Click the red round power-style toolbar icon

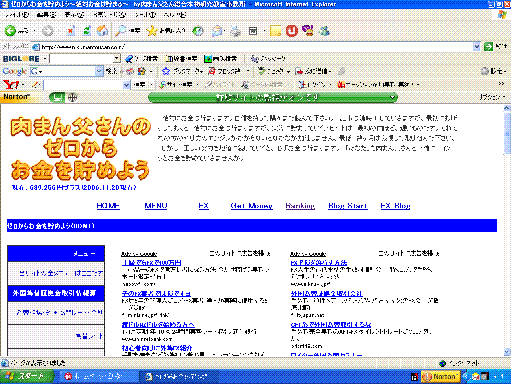[x=292, y=31]
